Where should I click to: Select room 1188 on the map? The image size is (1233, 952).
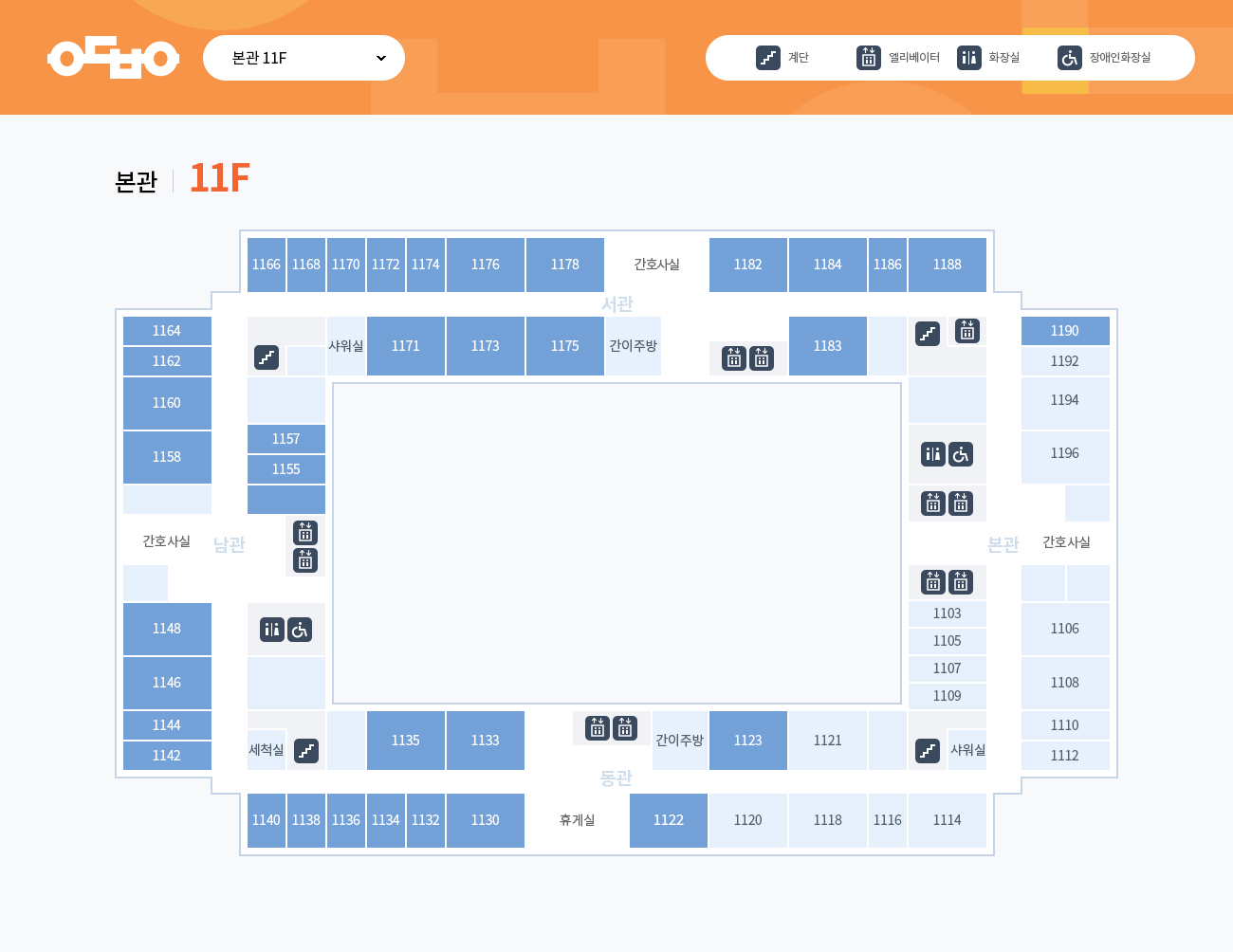(948, 265)
